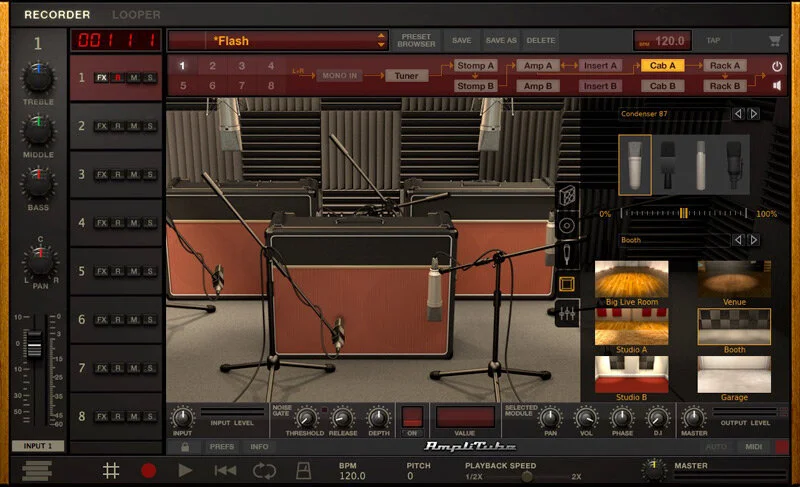Click the MONO IN routing selector
Screen dimensions: 800x487
[x=339, y=75]
